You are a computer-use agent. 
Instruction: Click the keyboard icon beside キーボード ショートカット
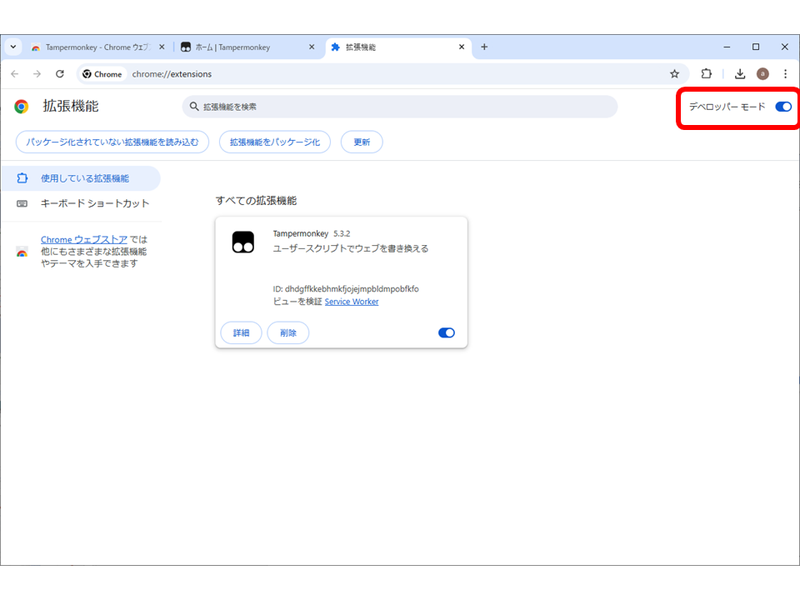22,204
